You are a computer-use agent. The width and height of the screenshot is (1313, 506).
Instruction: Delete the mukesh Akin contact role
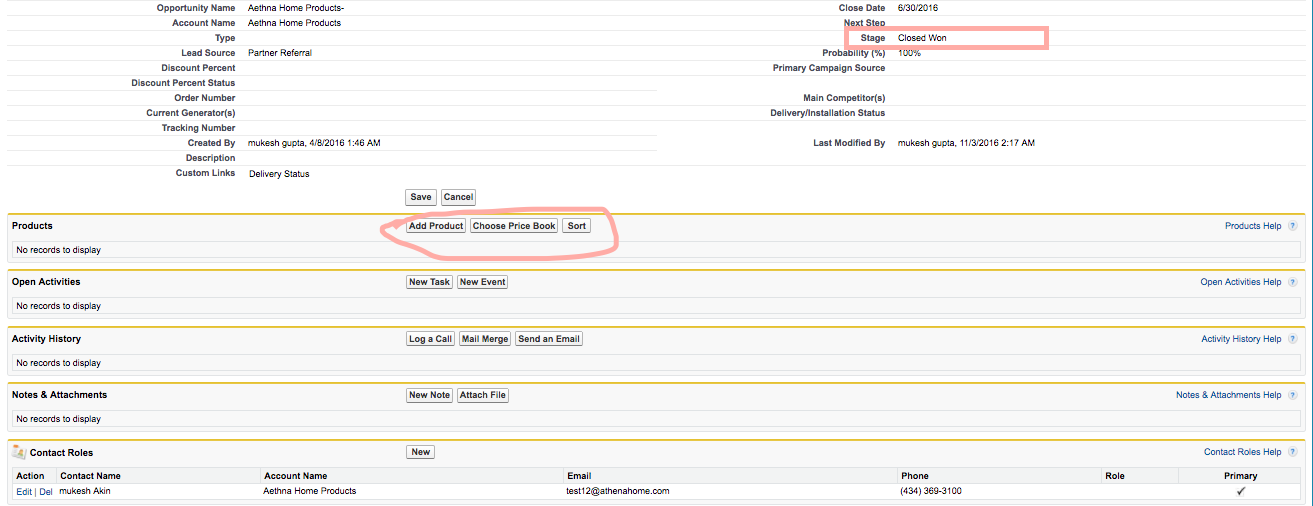tap(46, 492)
